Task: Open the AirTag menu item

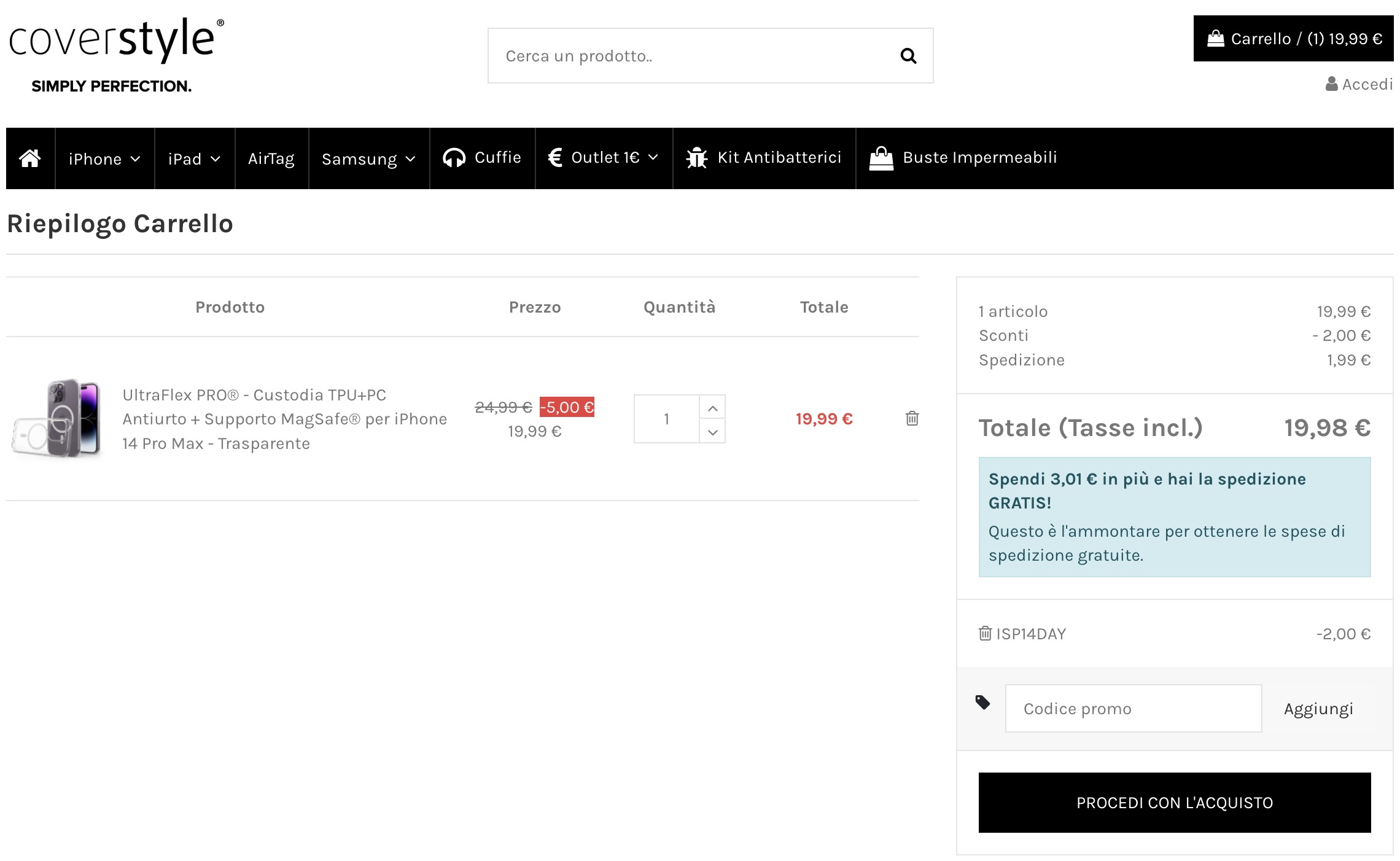Action: point(271,158)
